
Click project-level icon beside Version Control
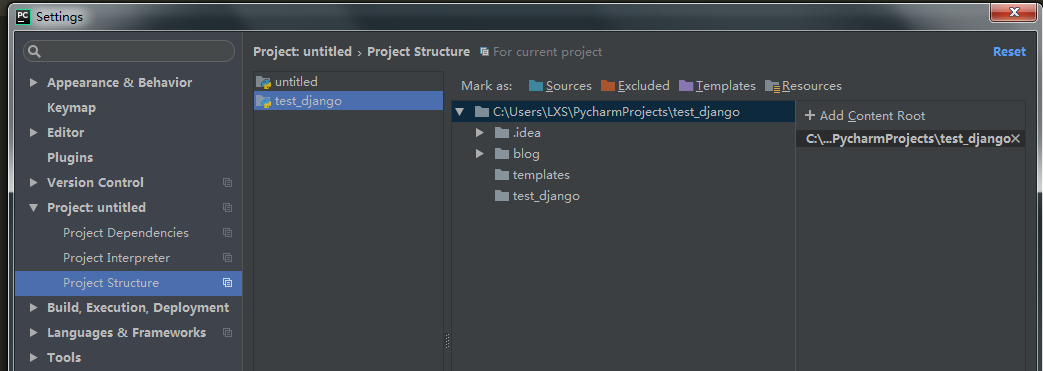pos(227,183)
